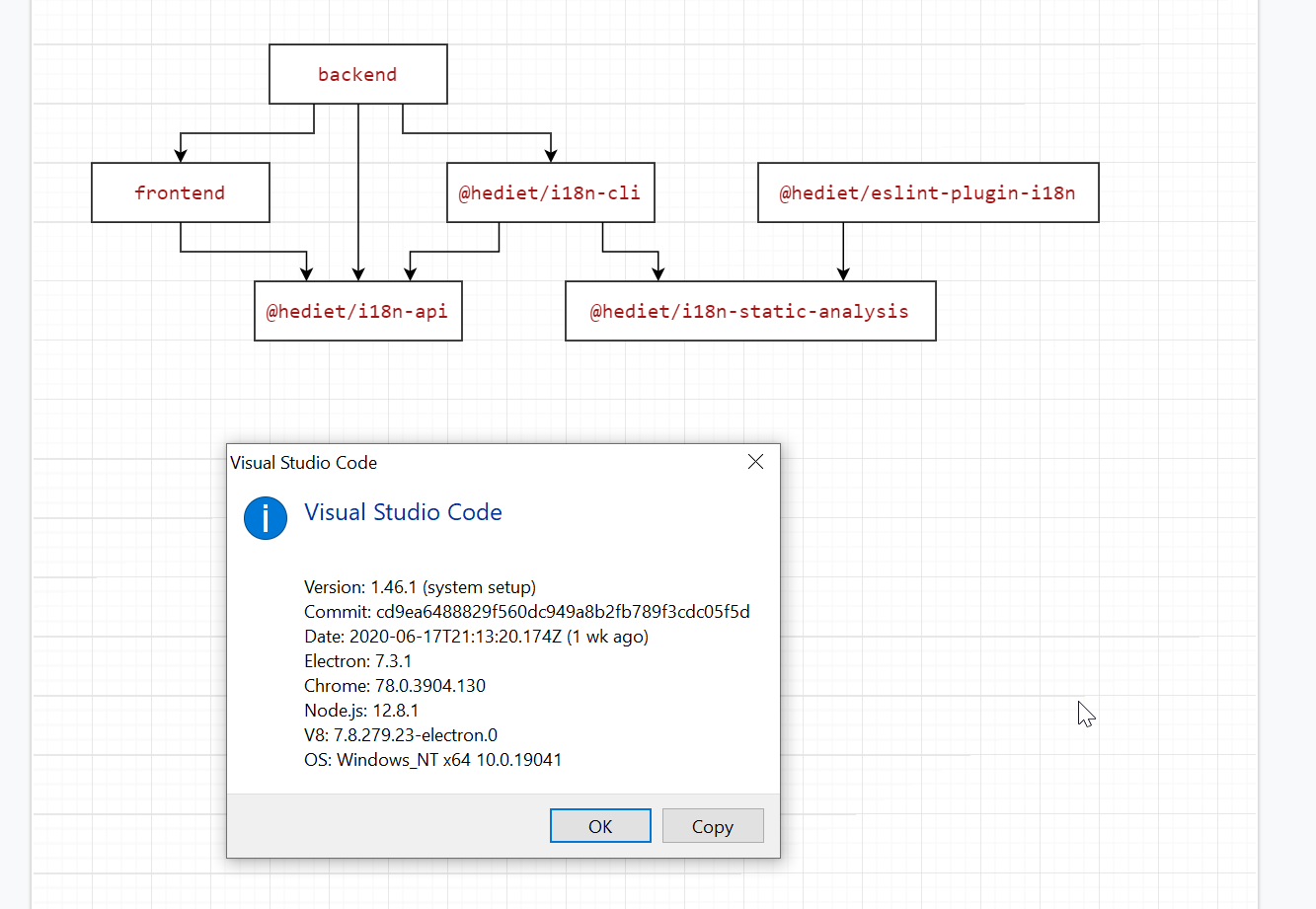Click the dialog title bar text
Screen dimensions: 1316x909
point(303,462)
